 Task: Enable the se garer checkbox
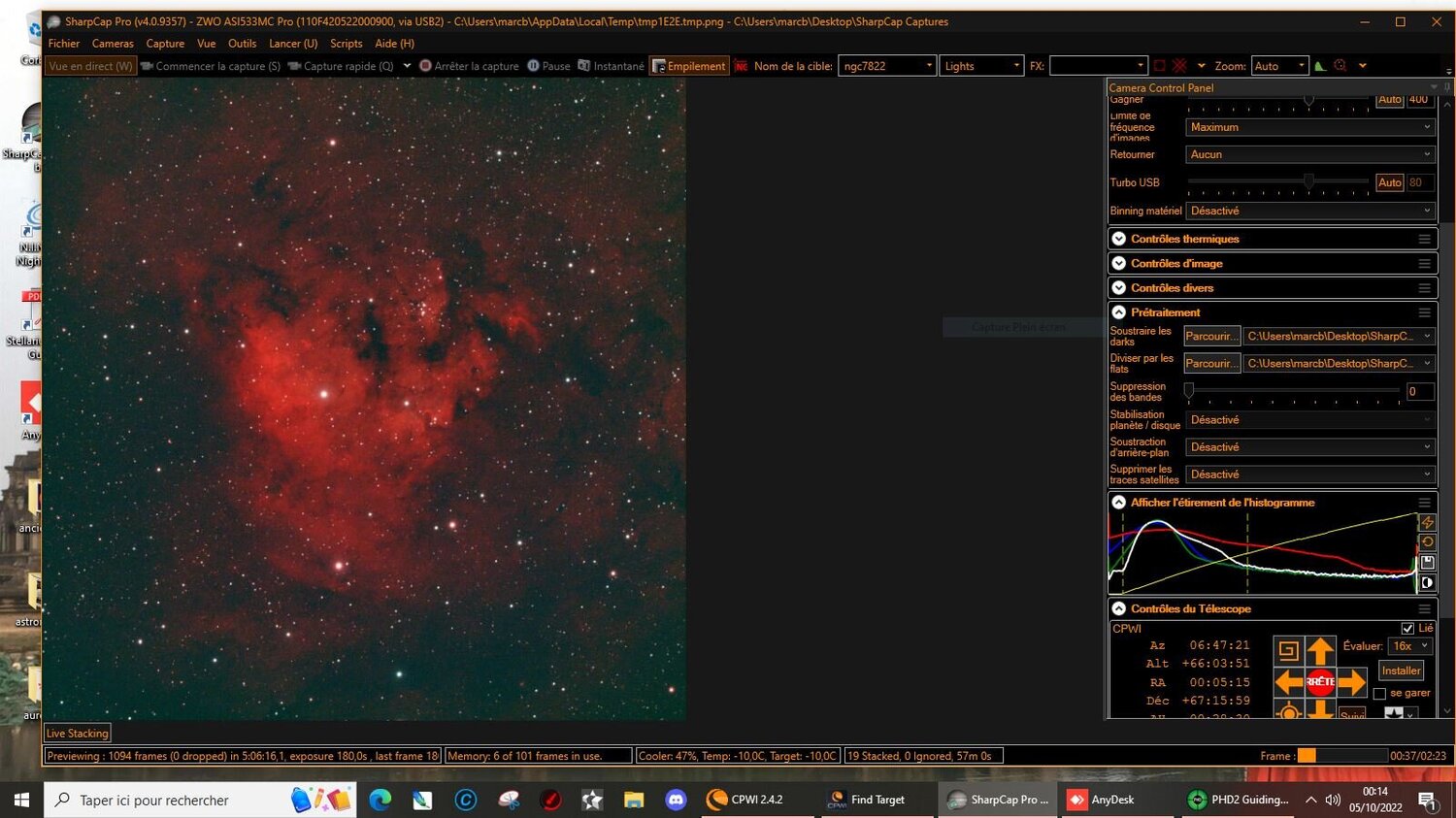[1379, 693]
